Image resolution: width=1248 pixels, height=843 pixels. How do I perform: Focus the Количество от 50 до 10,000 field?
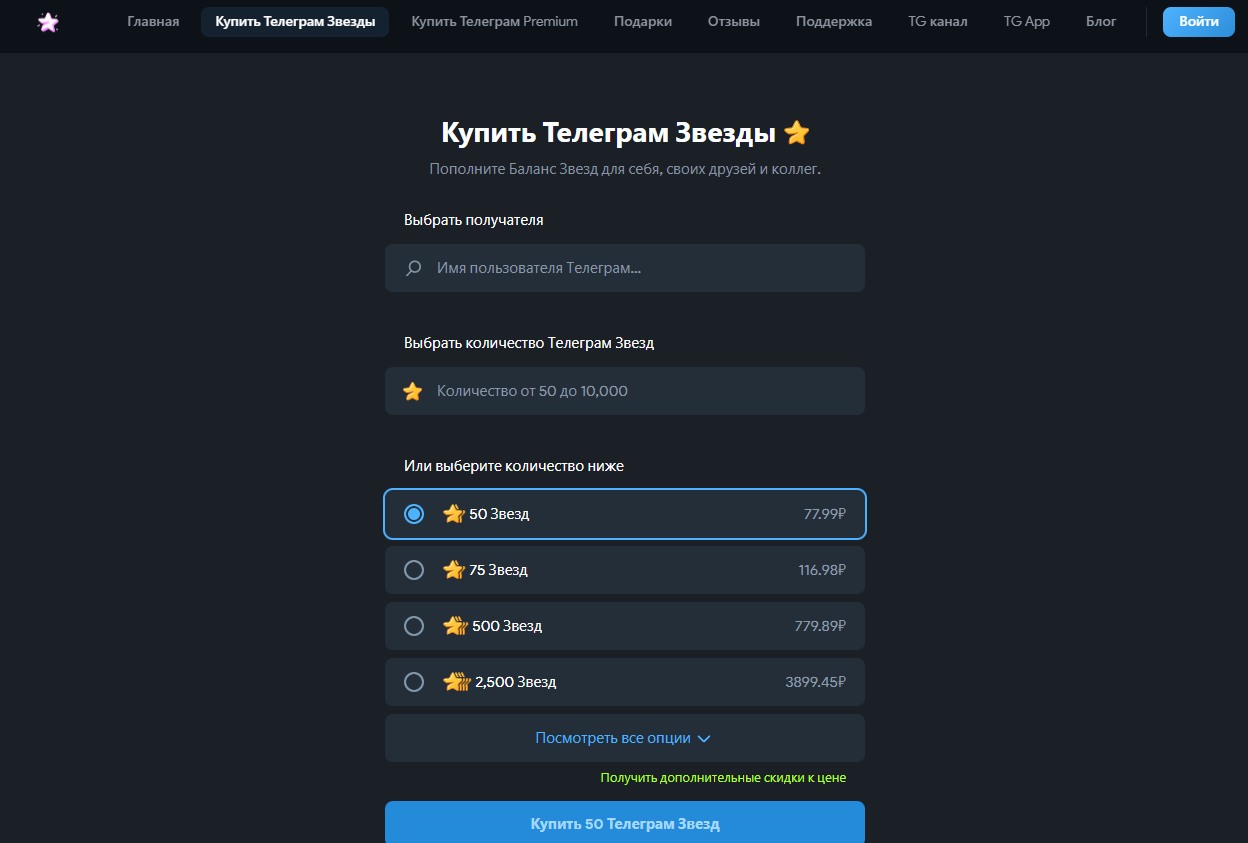click(x=625, y=391)
